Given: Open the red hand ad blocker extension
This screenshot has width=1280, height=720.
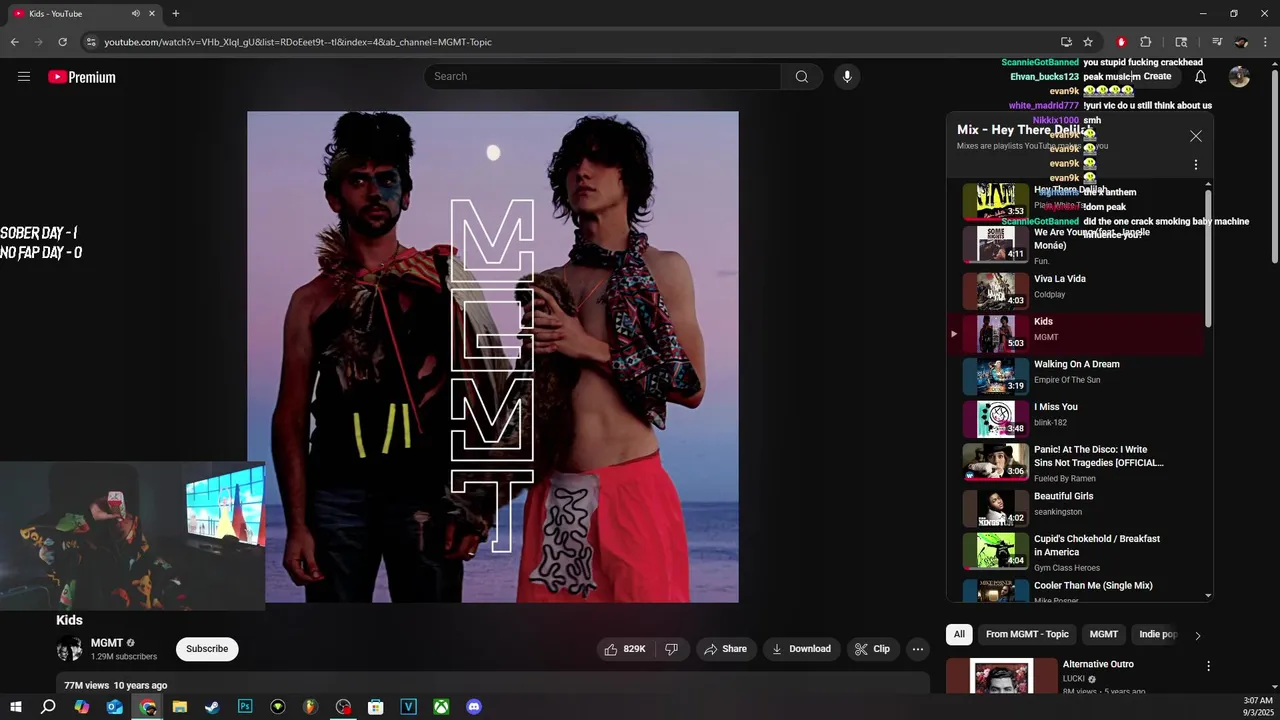Looking at the screenshot, I should [x=1121, y=42].
